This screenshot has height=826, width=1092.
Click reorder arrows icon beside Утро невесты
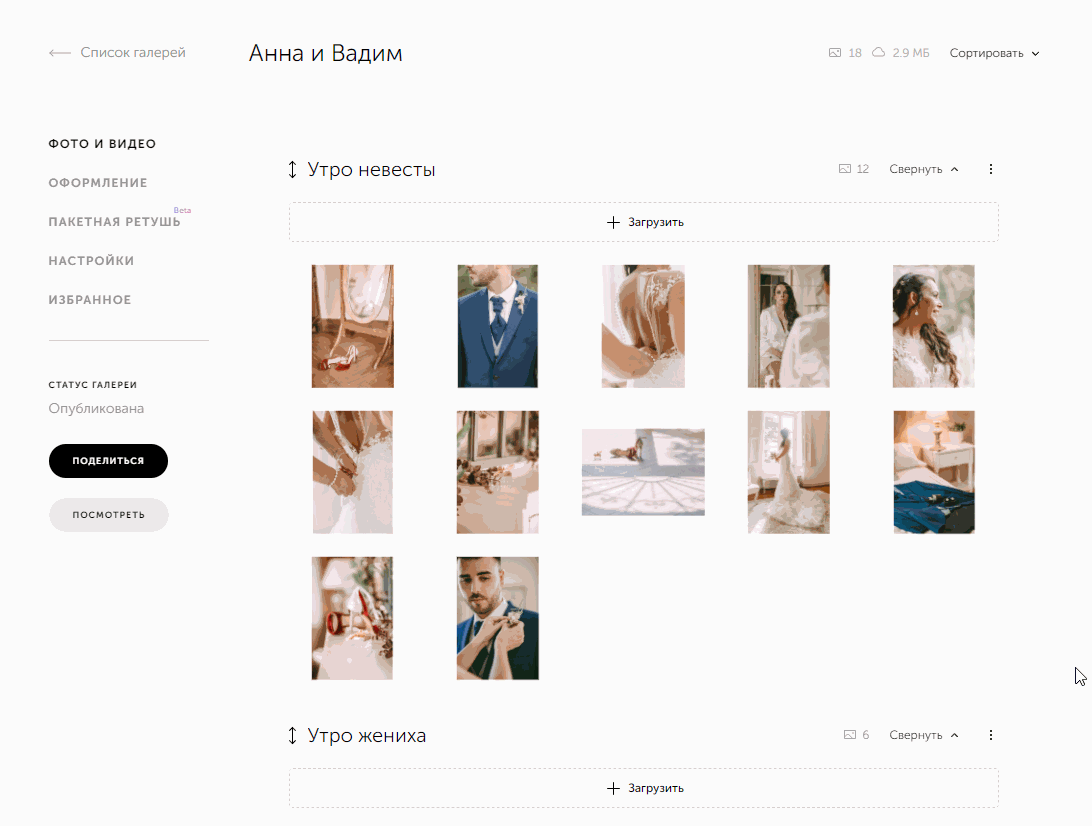(x=292, y=170)
